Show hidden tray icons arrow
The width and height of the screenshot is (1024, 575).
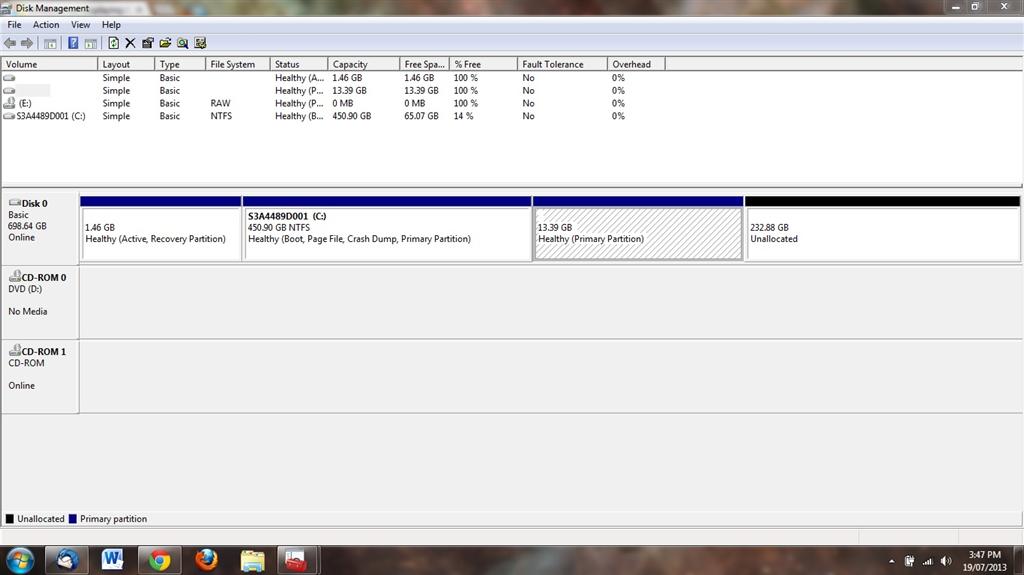[x=891, y=561]
